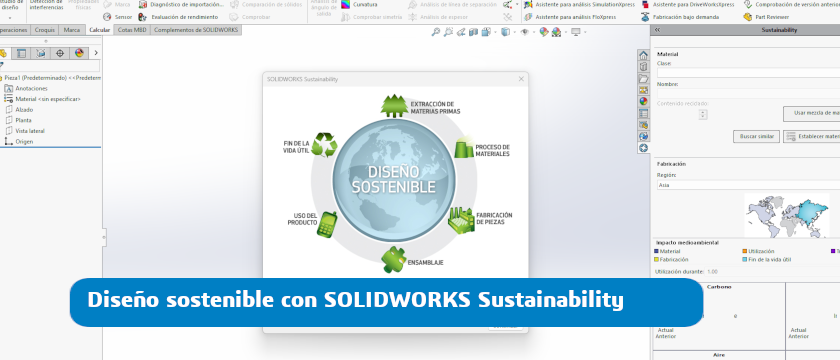Click Detección de interferencias command
This screenshot has height=360, width=840.
pos(46,5)
